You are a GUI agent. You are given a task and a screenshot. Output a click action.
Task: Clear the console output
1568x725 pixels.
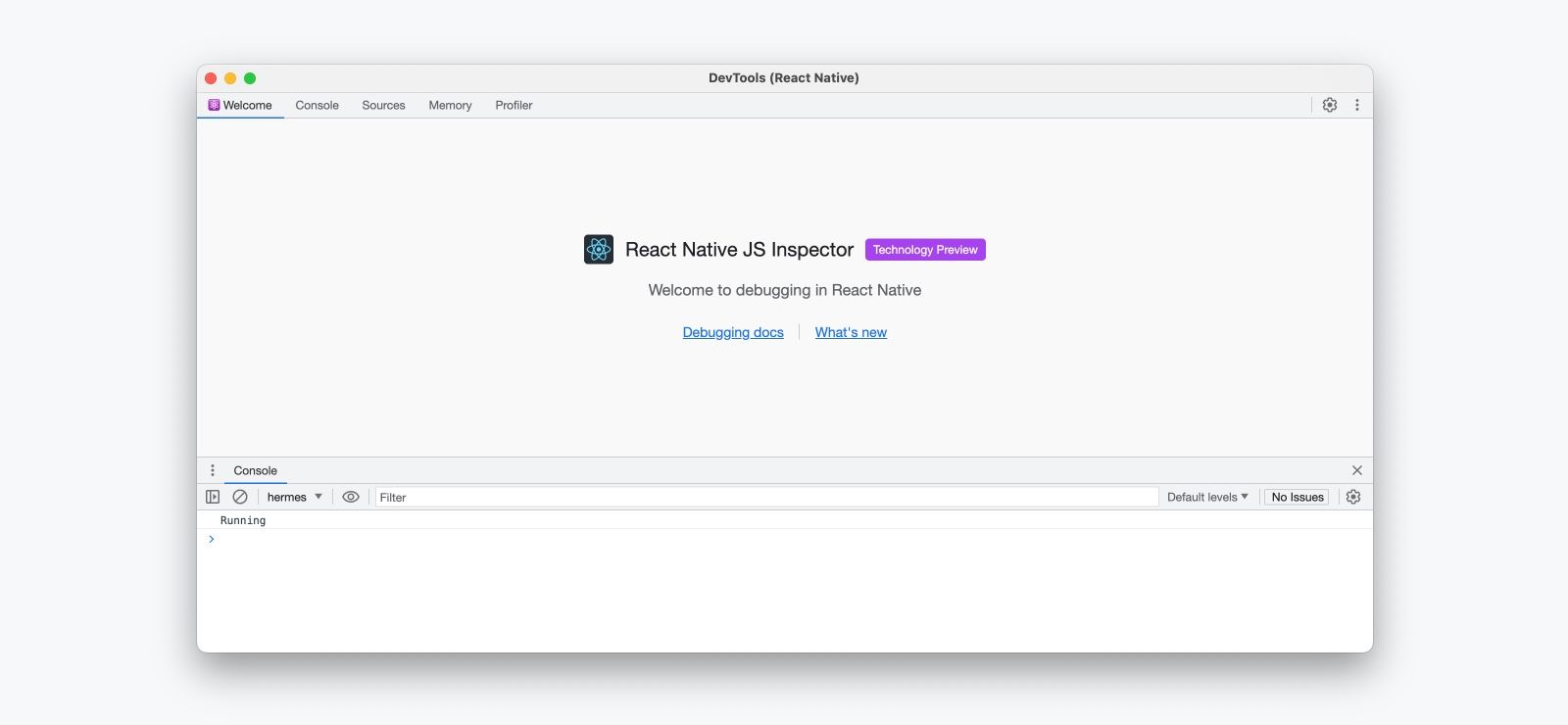(240, 497)
